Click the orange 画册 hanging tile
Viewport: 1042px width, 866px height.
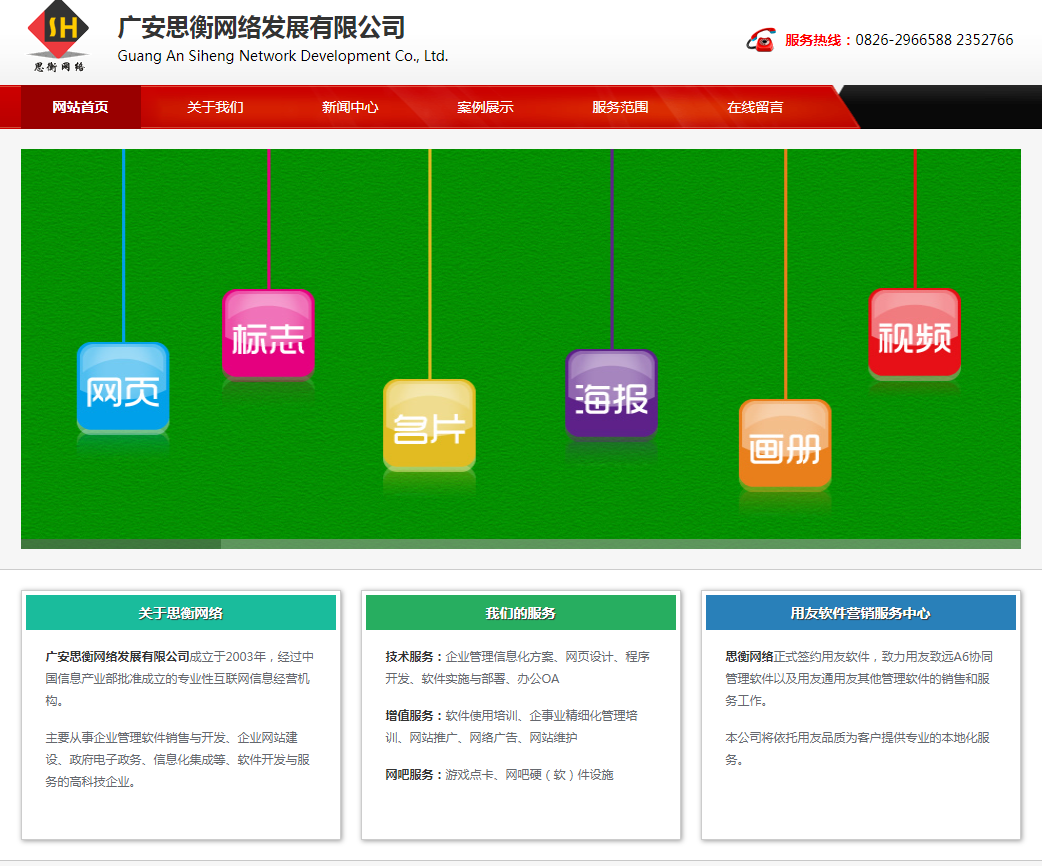785,445
